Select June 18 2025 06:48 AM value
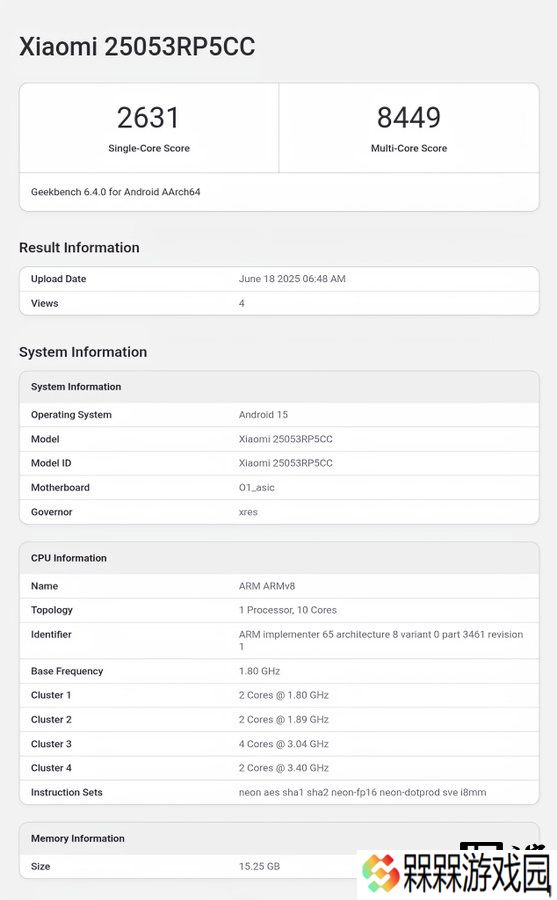This screenshot has width=557, height=900. pos(292,279)
